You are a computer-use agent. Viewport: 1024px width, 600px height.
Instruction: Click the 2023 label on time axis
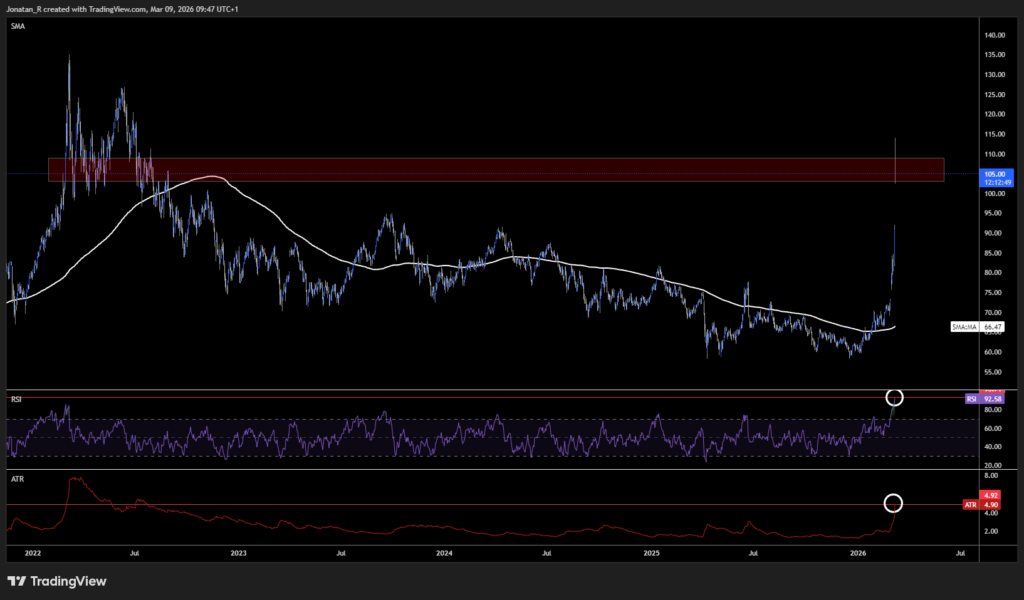(238, 552)
